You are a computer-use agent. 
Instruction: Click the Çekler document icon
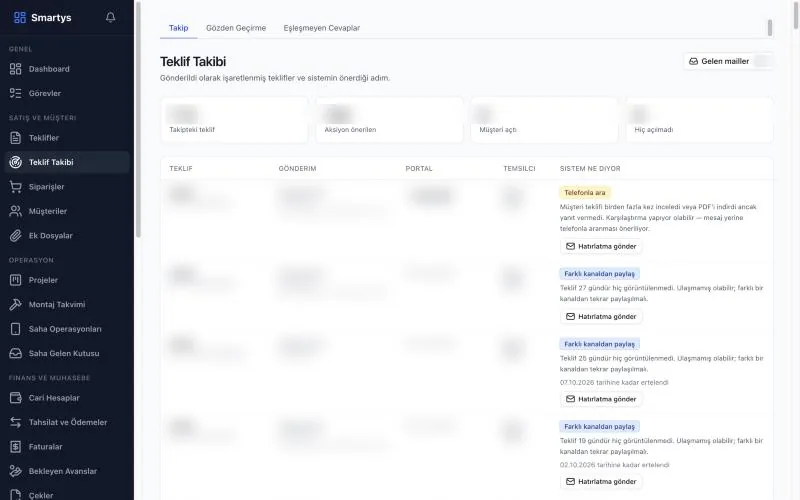click(x=15, y=495)
